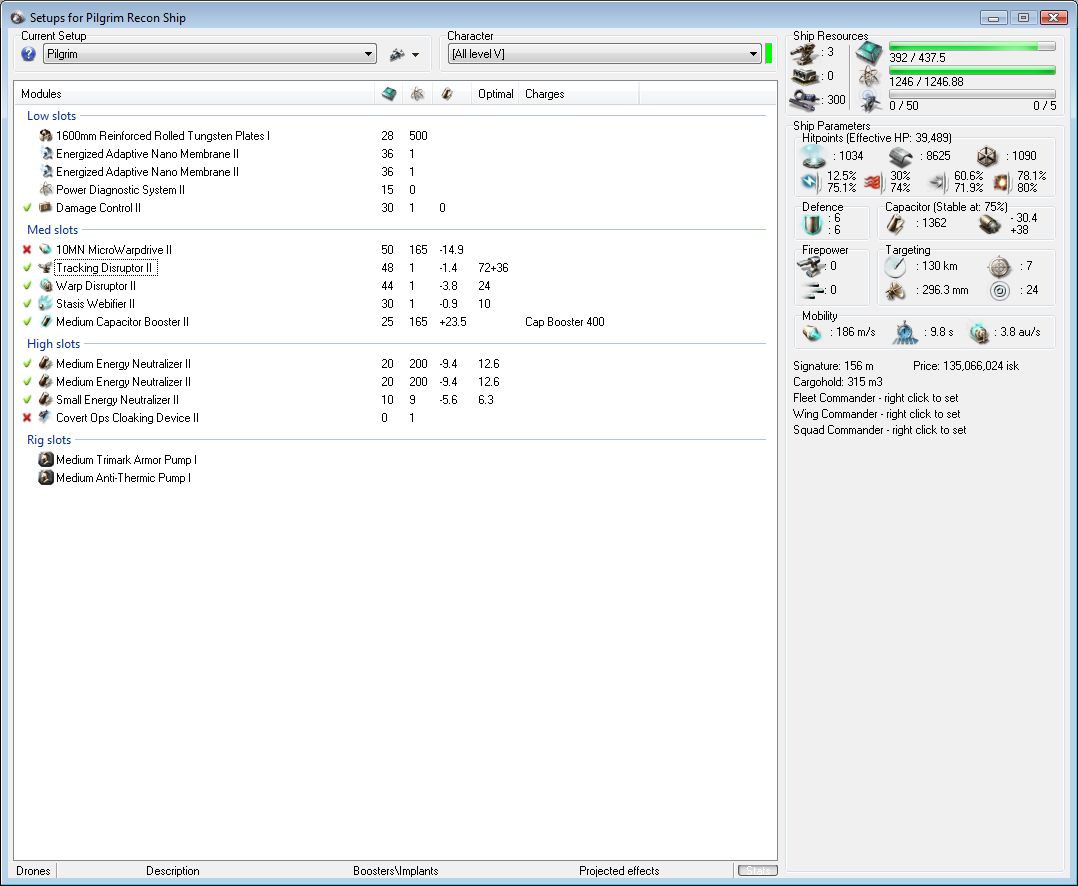This screenshot has height=886, width=1078.
Task: Click the shield hitpoints icon showing 1034
Action: click(x=814, y=156)
